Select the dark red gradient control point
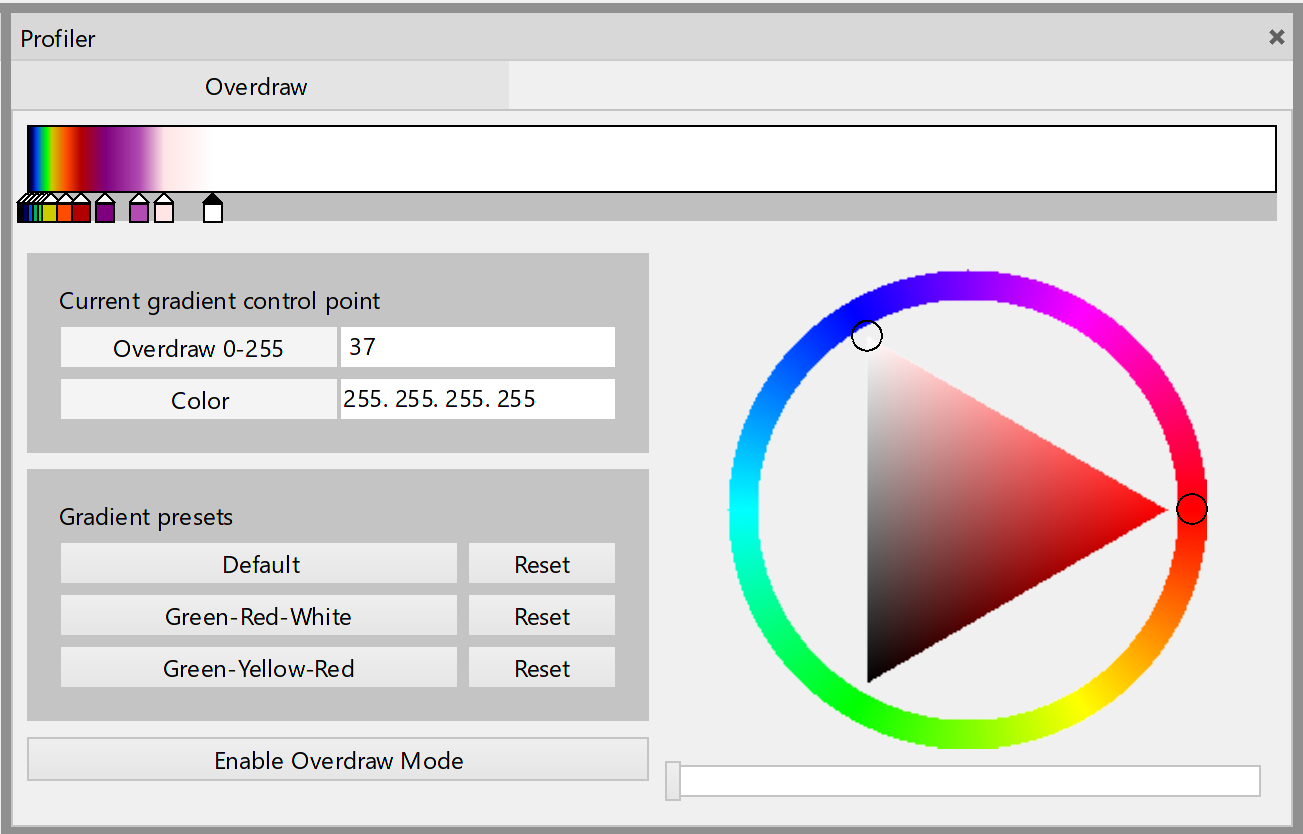 (81, 212)
